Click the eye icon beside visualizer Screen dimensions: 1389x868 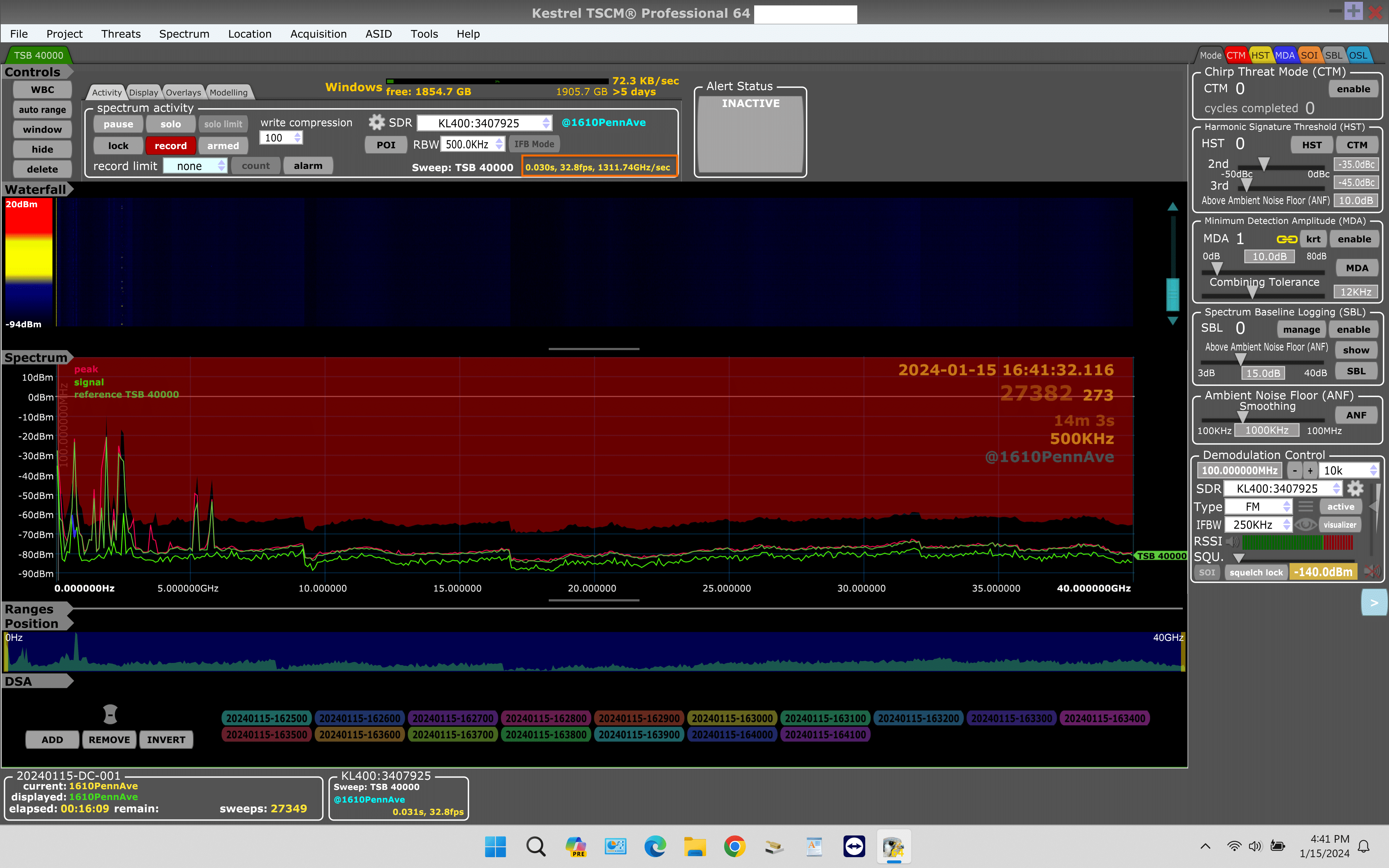pos(1305,525)
